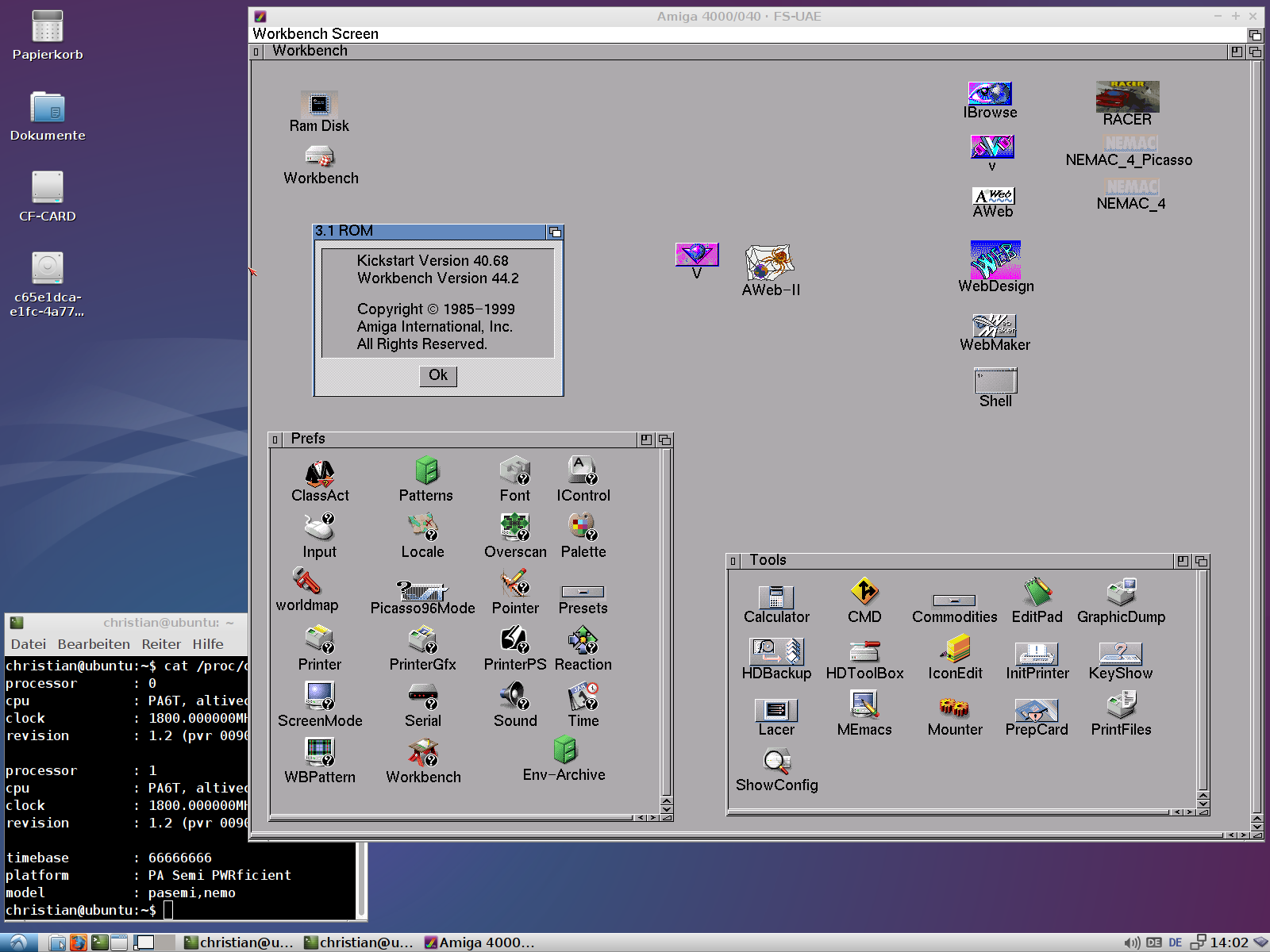Toggle zoom gadget of Tools window
1270x952 pixels.
tap(1183, 561)
